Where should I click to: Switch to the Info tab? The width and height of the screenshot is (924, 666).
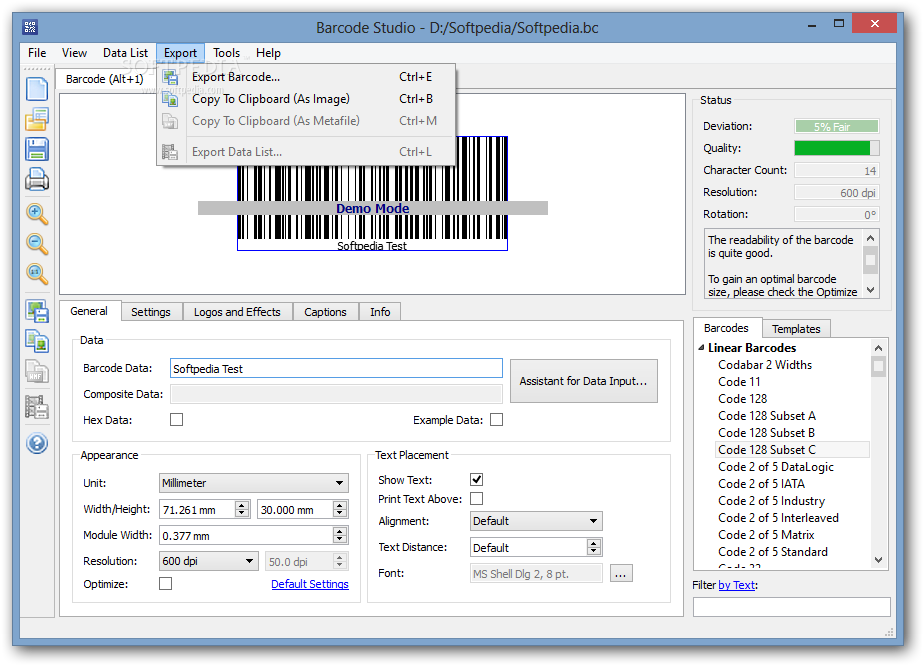[380, 312]
